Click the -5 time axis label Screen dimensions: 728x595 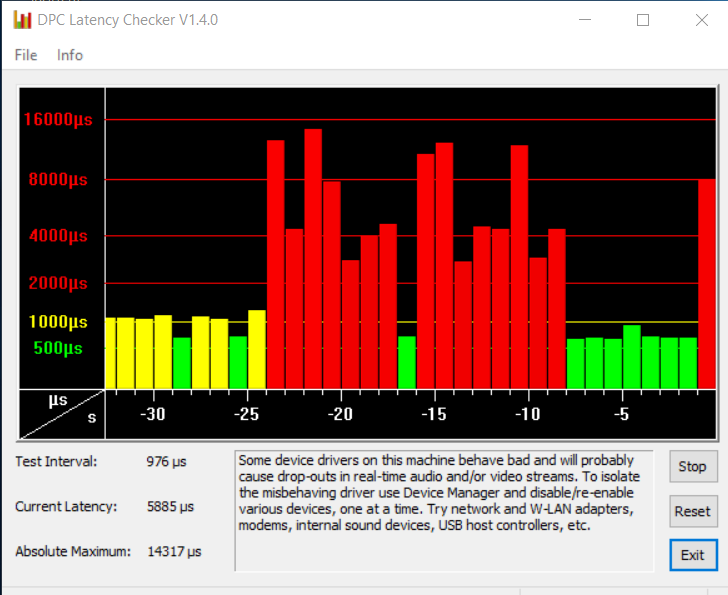(x=622, y=414)
